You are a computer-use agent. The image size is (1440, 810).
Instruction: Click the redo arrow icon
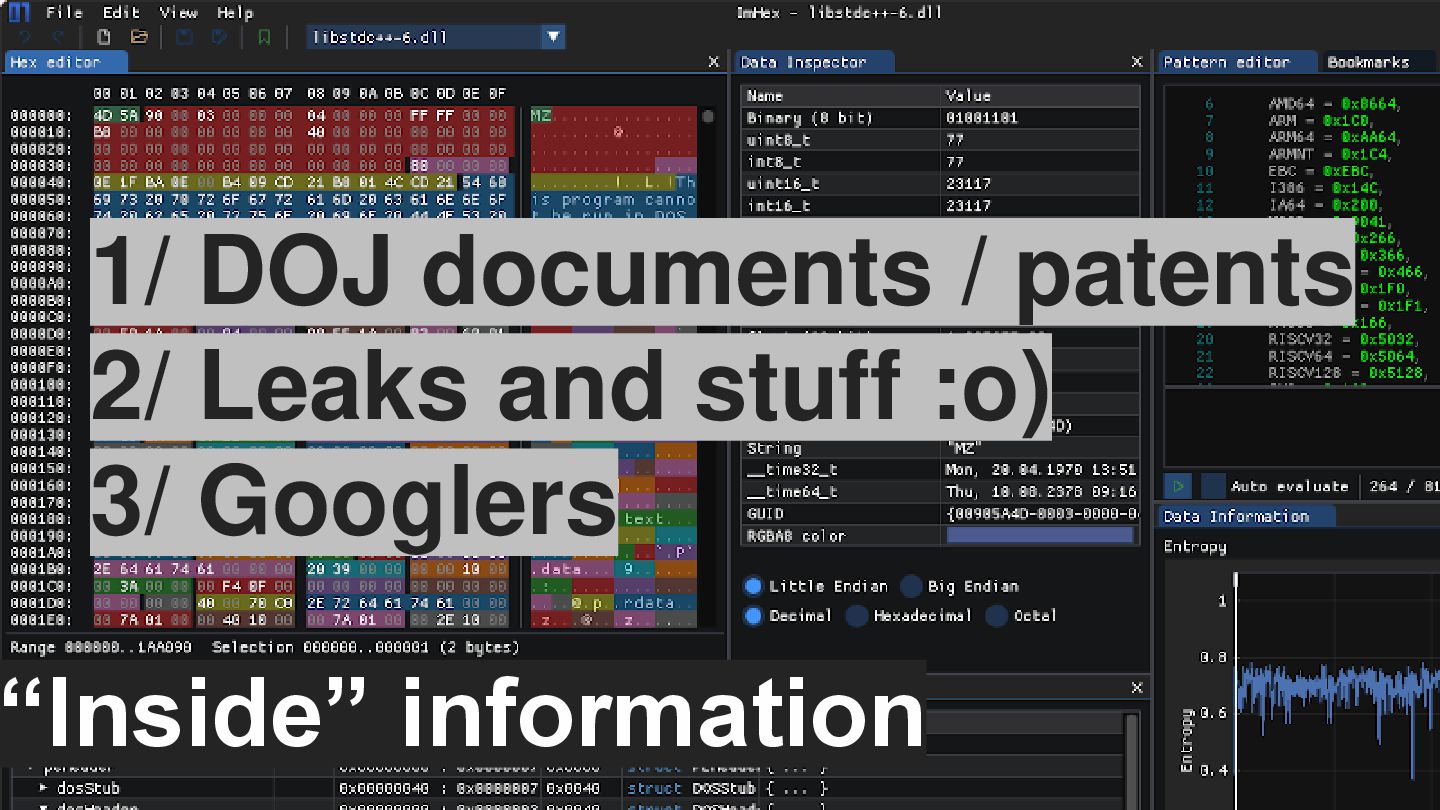coord(58,38)
